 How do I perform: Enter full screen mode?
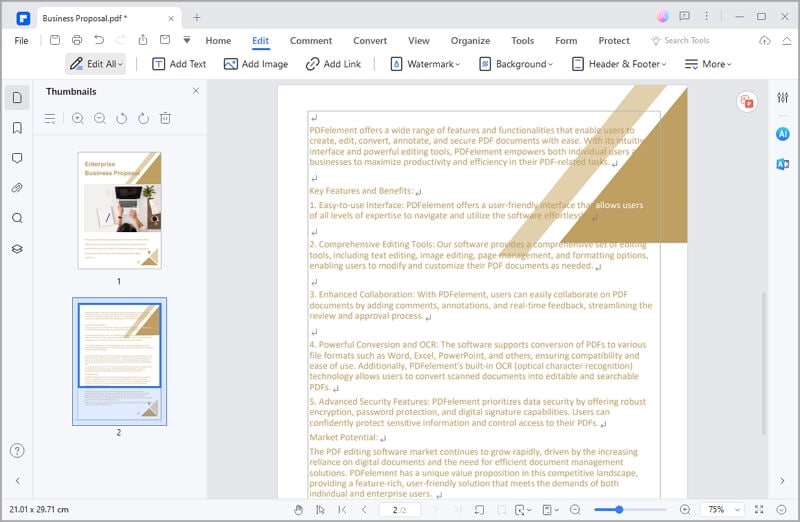point(759,509)
